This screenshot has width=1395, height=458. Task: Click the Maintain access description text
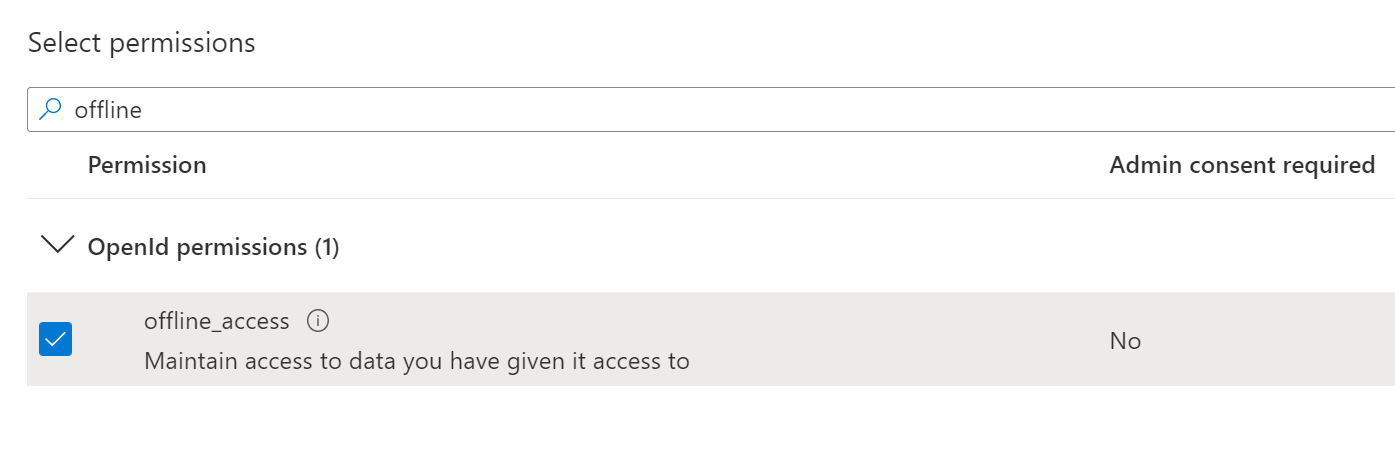pos(416,361)
